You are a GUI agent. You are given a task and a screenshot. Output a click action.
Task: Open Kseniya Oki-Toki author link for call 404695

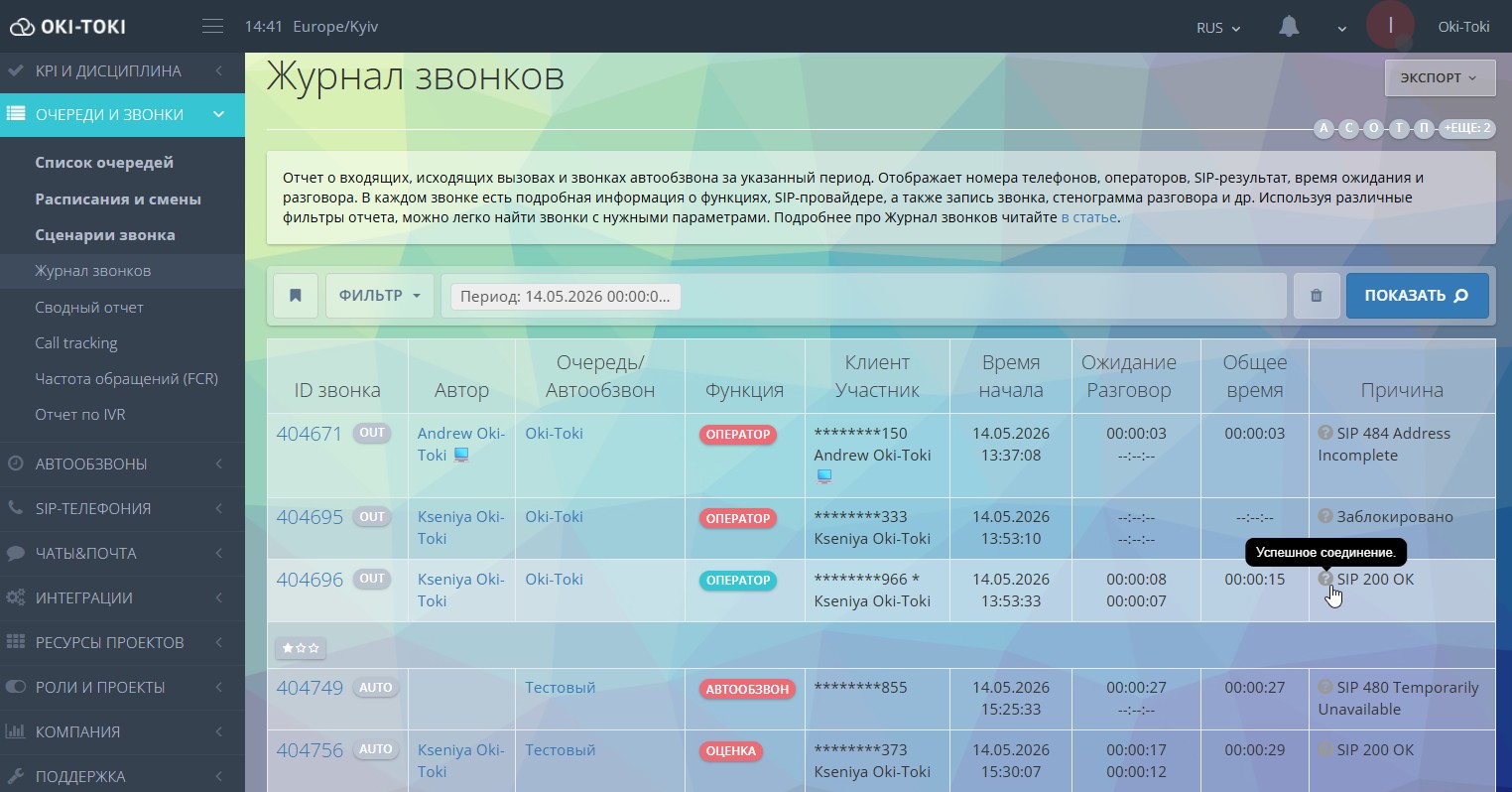click(460, 527)
